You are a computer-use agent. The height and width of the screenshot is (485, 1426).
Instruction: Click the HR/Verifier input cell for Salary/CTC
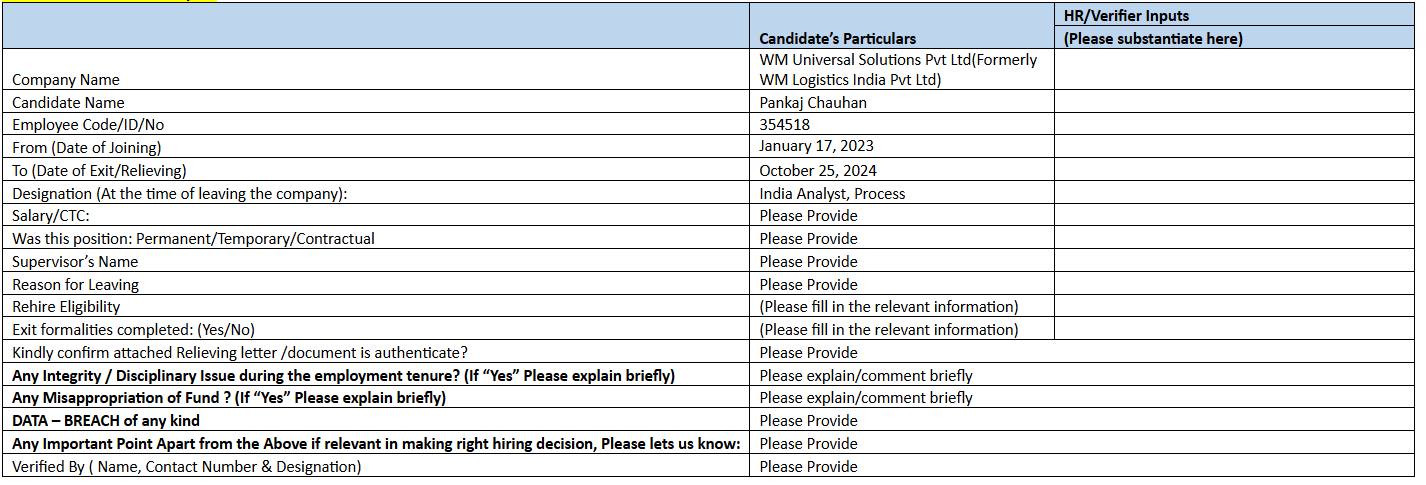tap(1234, 216)
